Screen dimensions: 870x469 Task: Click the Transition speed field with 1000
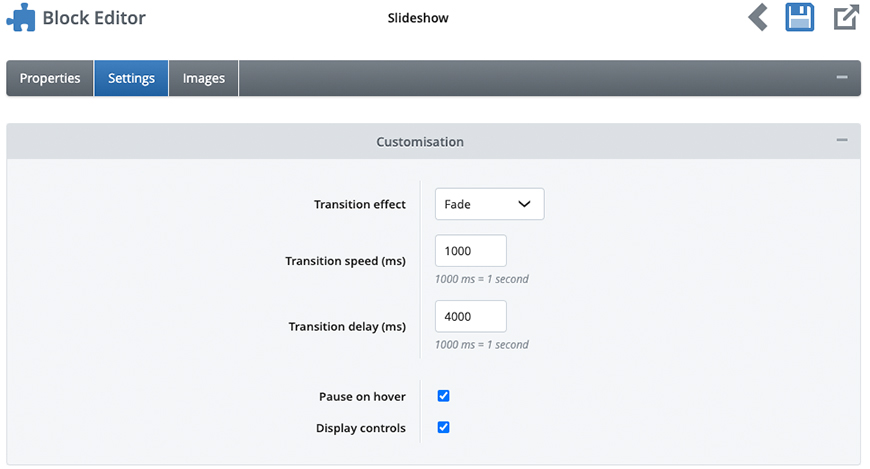point(471,250)
